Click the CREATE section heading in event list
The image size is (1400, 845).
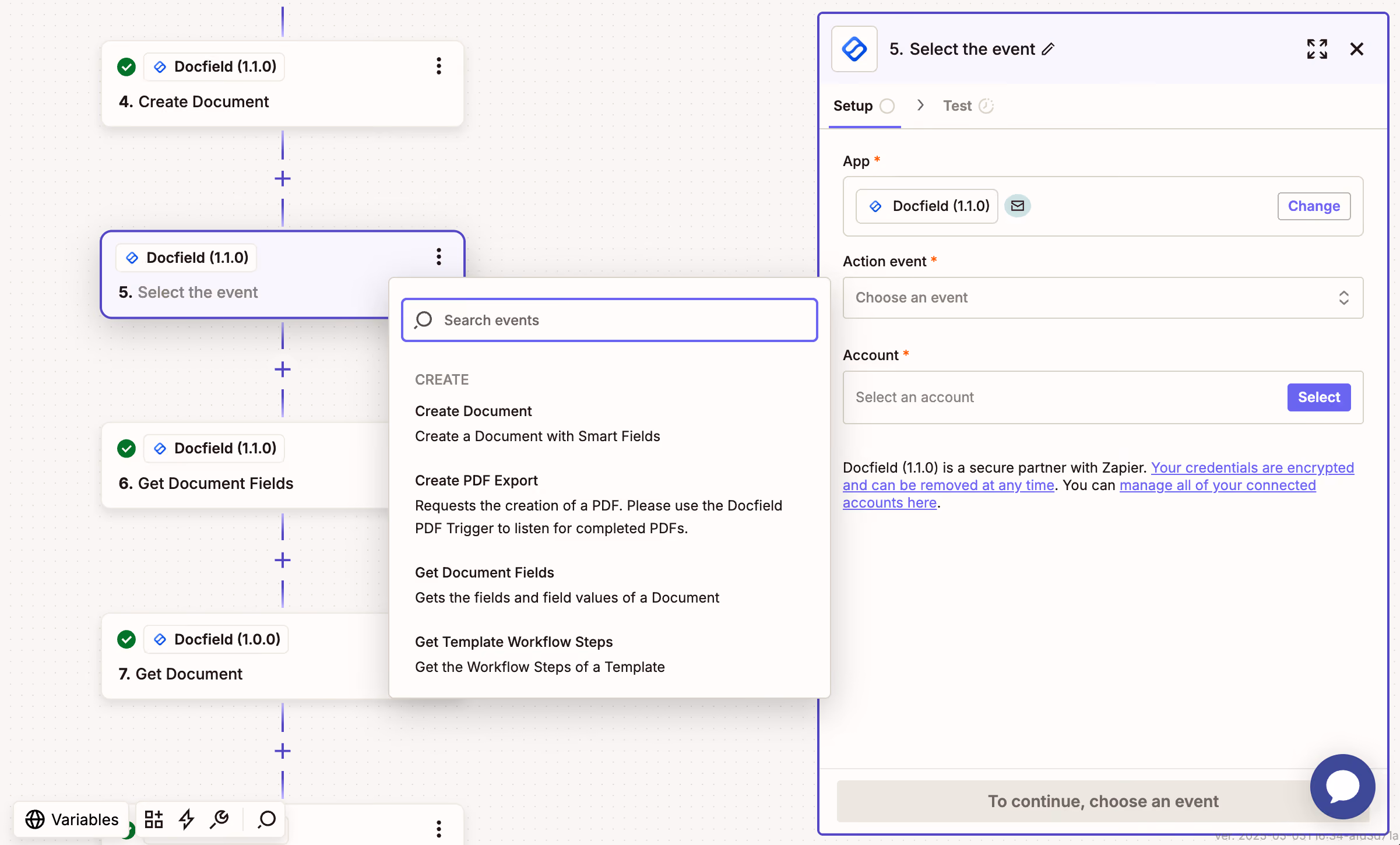pos(442,380)
